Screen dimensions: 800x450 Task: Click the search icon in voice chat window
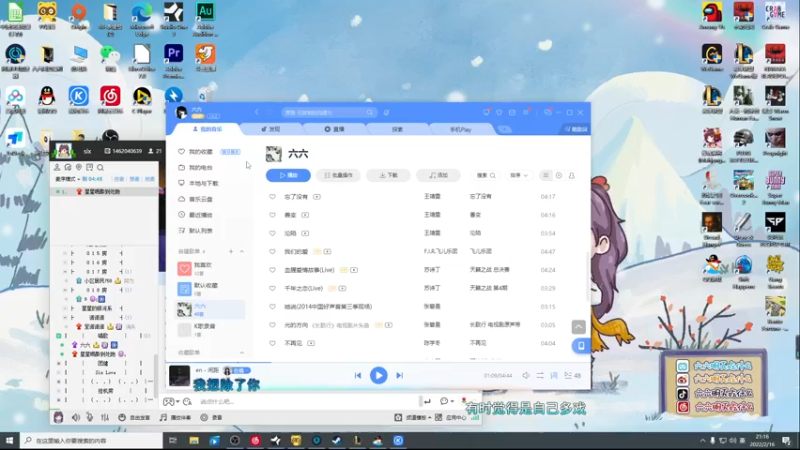click(x=101, y=167)
